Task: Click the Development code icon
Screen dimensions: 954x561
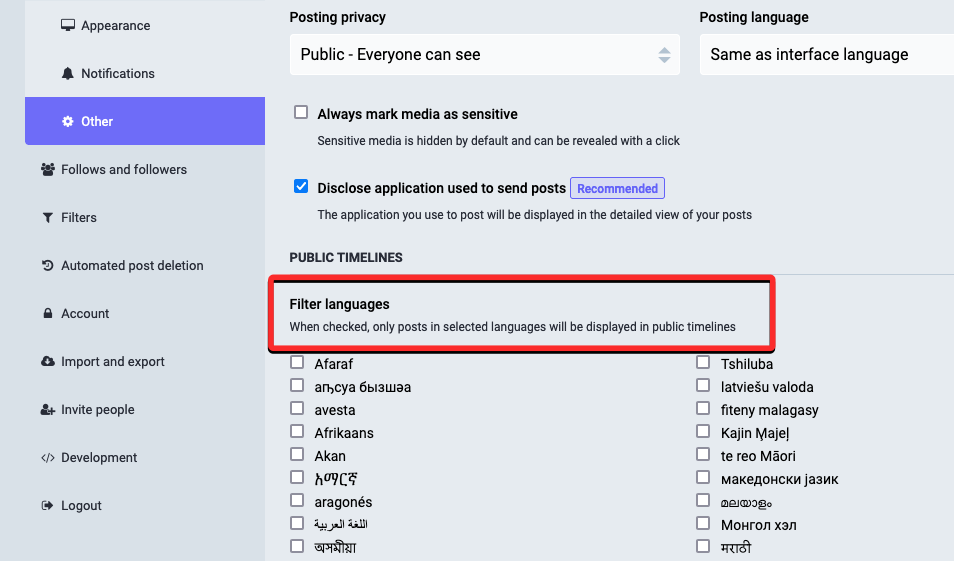Action: pyautogui.click(x=48, y=458)
